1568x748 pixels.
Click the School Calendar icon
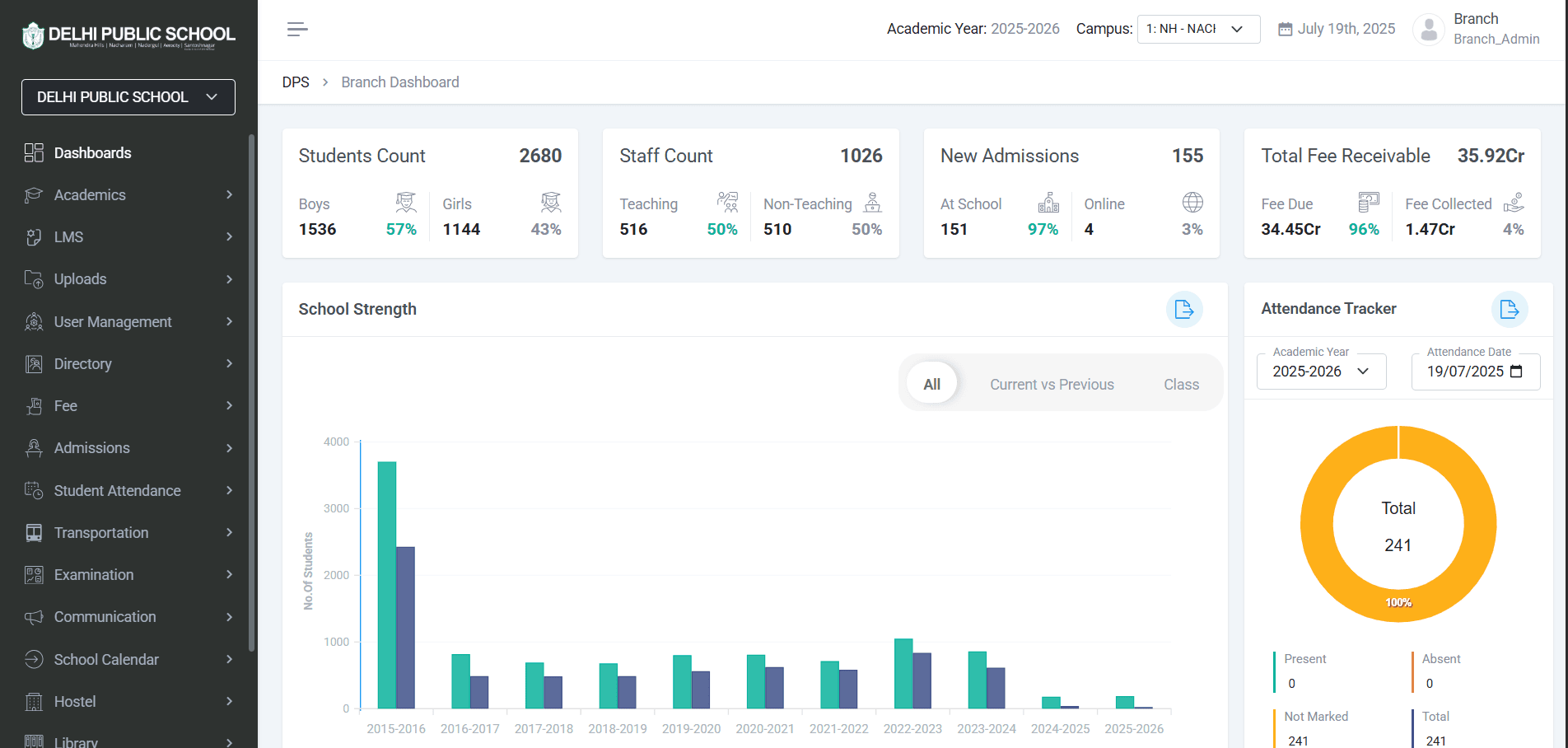(x=34, y=659)
